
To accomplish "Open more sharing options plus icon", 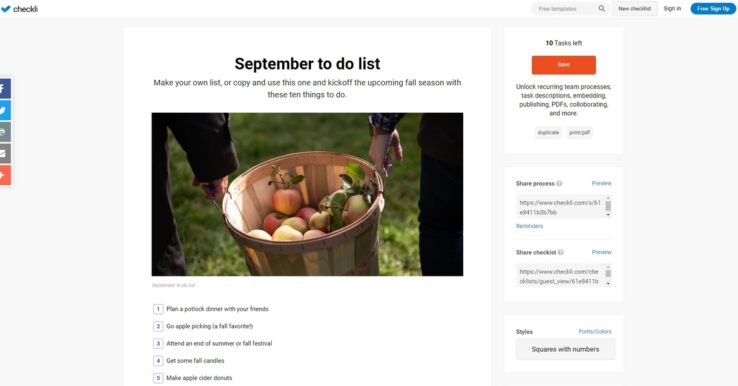I will click(x=4, y=175).
